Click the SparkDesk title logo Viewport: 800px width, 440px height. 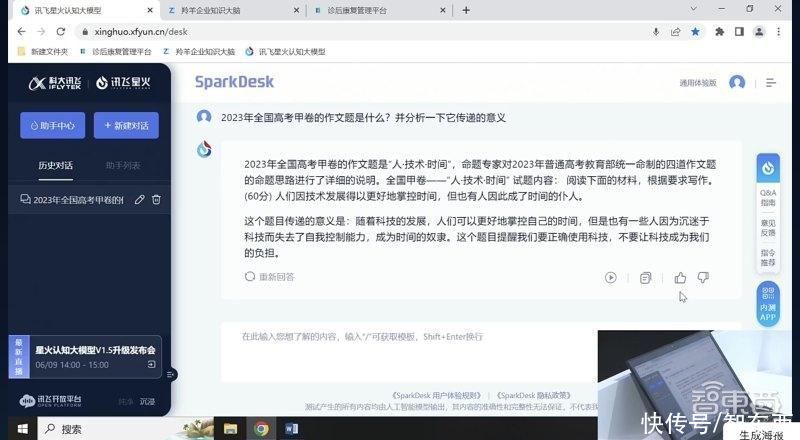234,82
